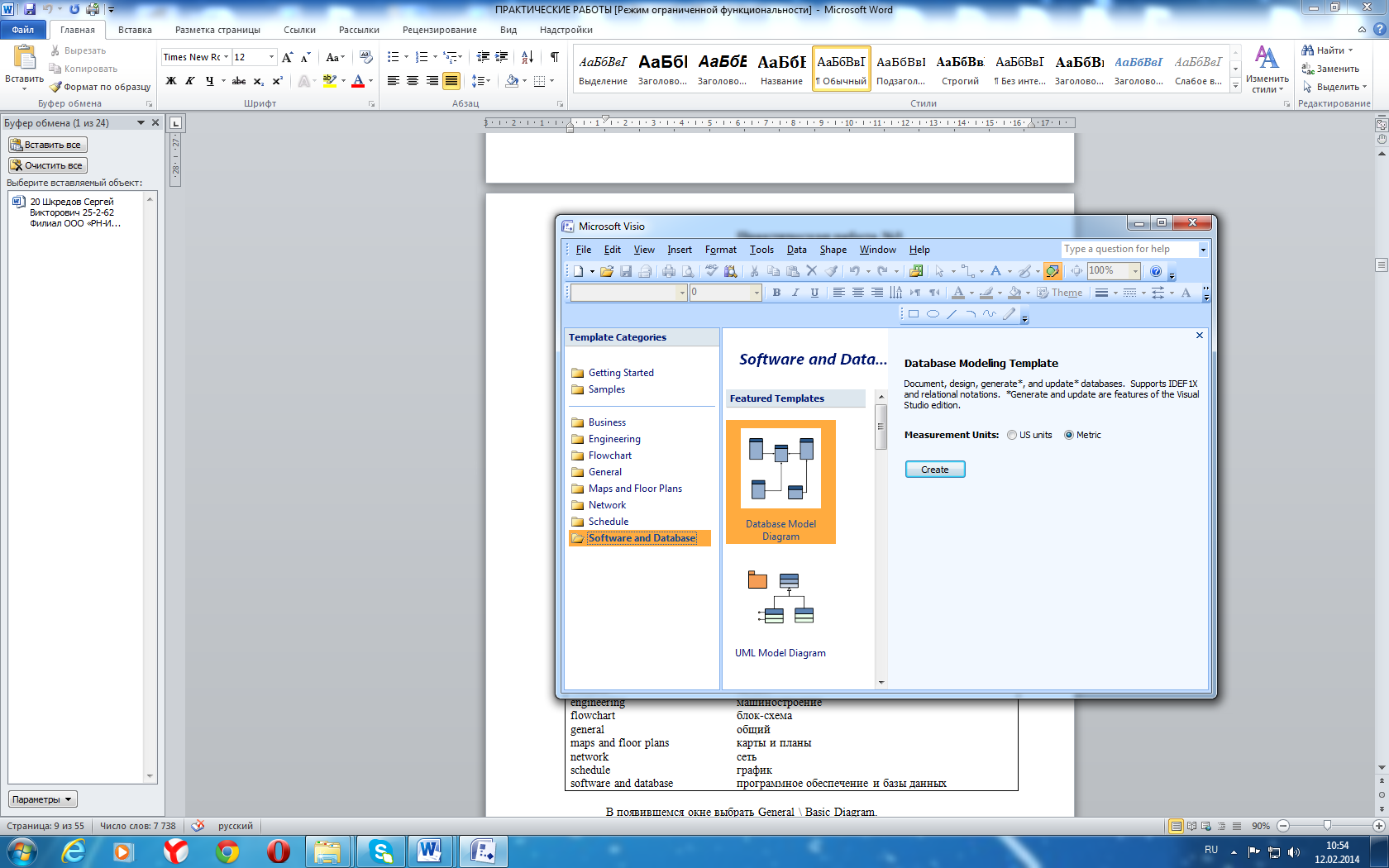Click the Найти button in Word ribbon

click(1328, 50)
